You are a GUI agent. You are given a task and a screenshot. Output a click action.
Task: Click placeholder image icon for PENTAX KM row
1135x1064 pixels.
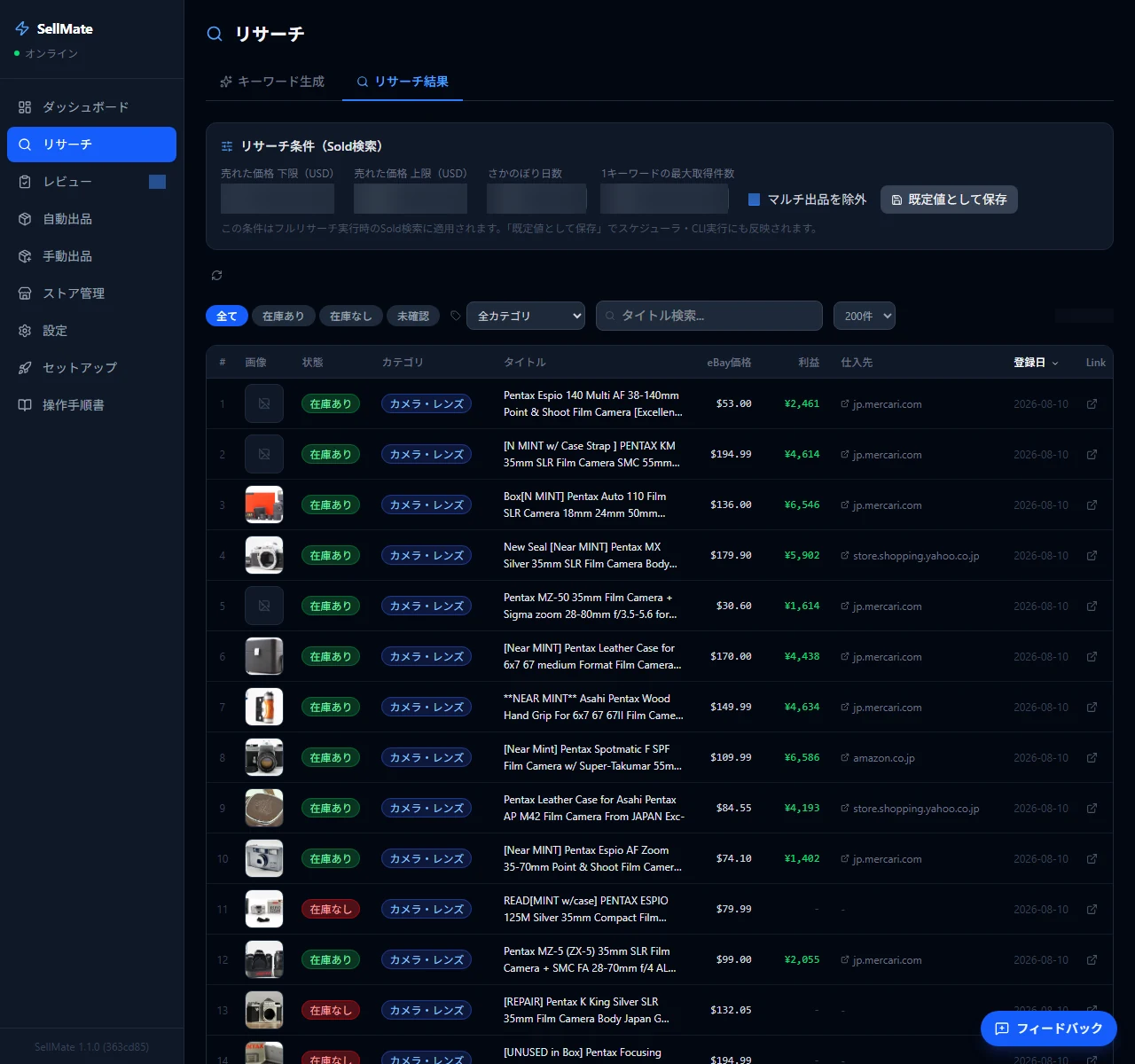click(264, 454)
